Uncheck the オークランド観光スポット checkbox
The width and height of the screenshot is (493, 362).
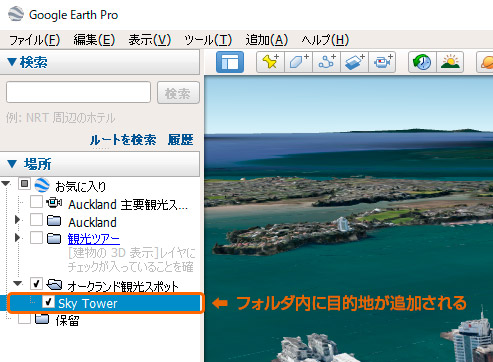(x=36, y=284)
